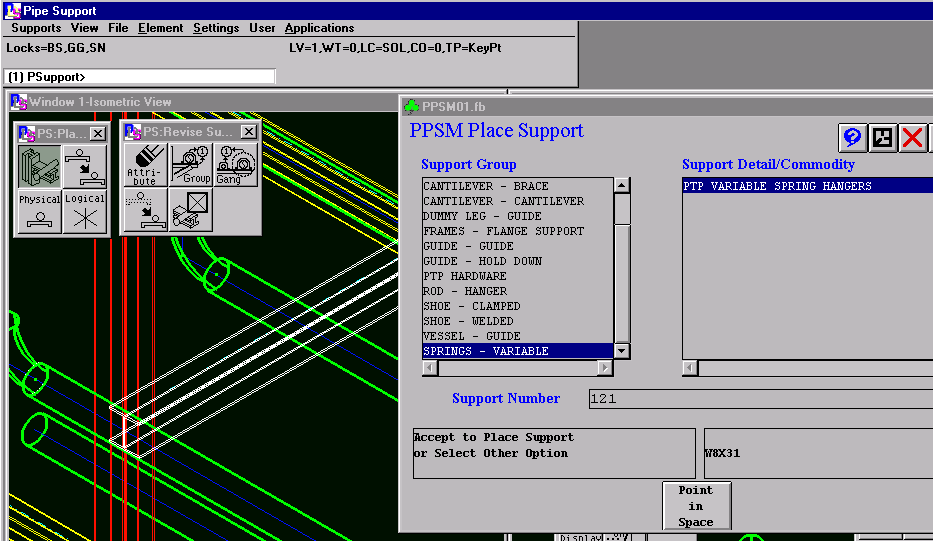The height and width of the screenshot is (541, 933).
Task: Select the Attribute revise tool
Action: (x=145, y=165)
